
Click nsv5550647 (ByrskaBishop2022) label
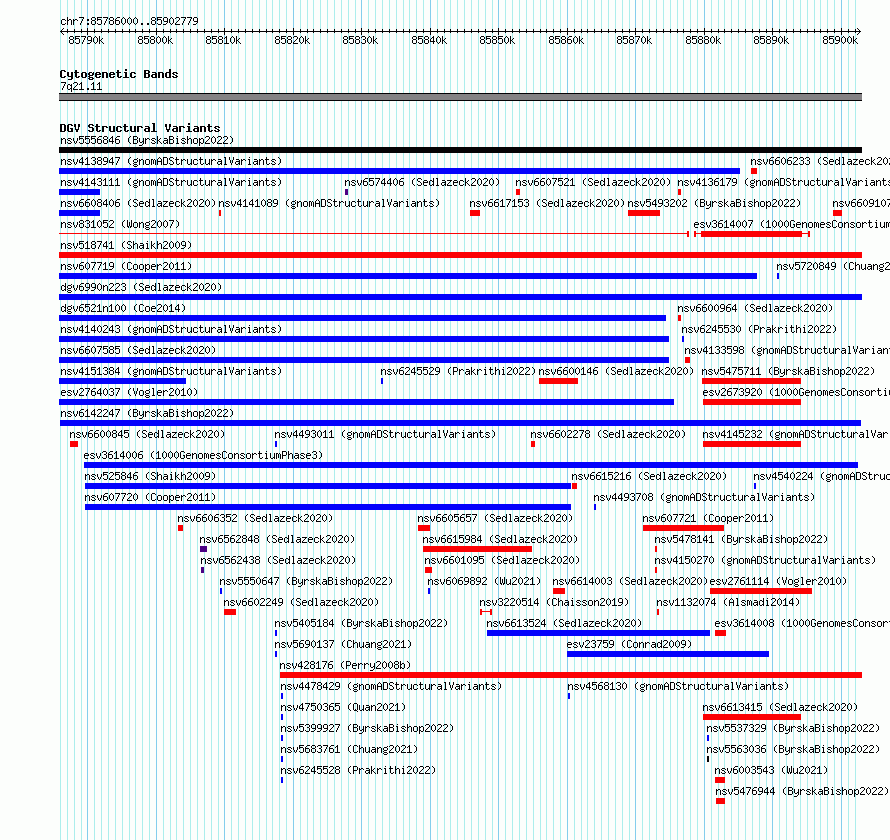[x=306, y=581]
